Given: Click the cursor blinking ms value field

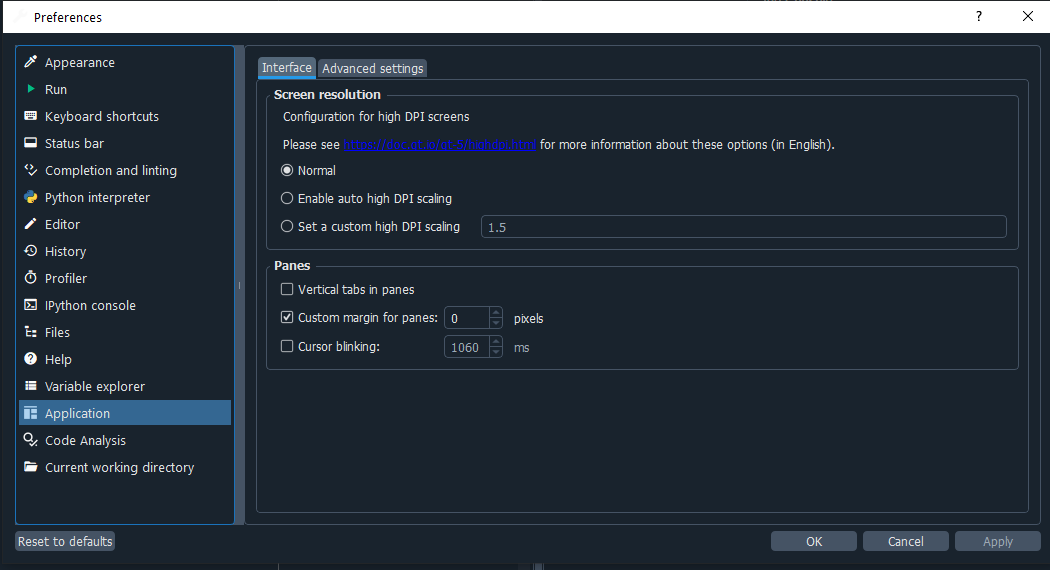Looking at the screenshot, I should pos(467,347).
